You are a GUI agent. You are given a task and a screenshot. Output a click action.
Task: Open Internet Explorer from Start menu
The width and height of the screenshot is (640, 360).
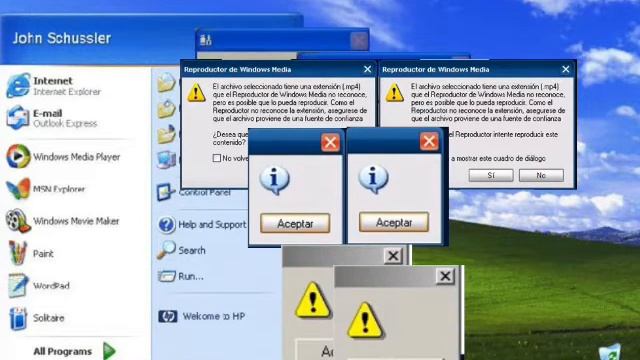[x=18, y=85]
